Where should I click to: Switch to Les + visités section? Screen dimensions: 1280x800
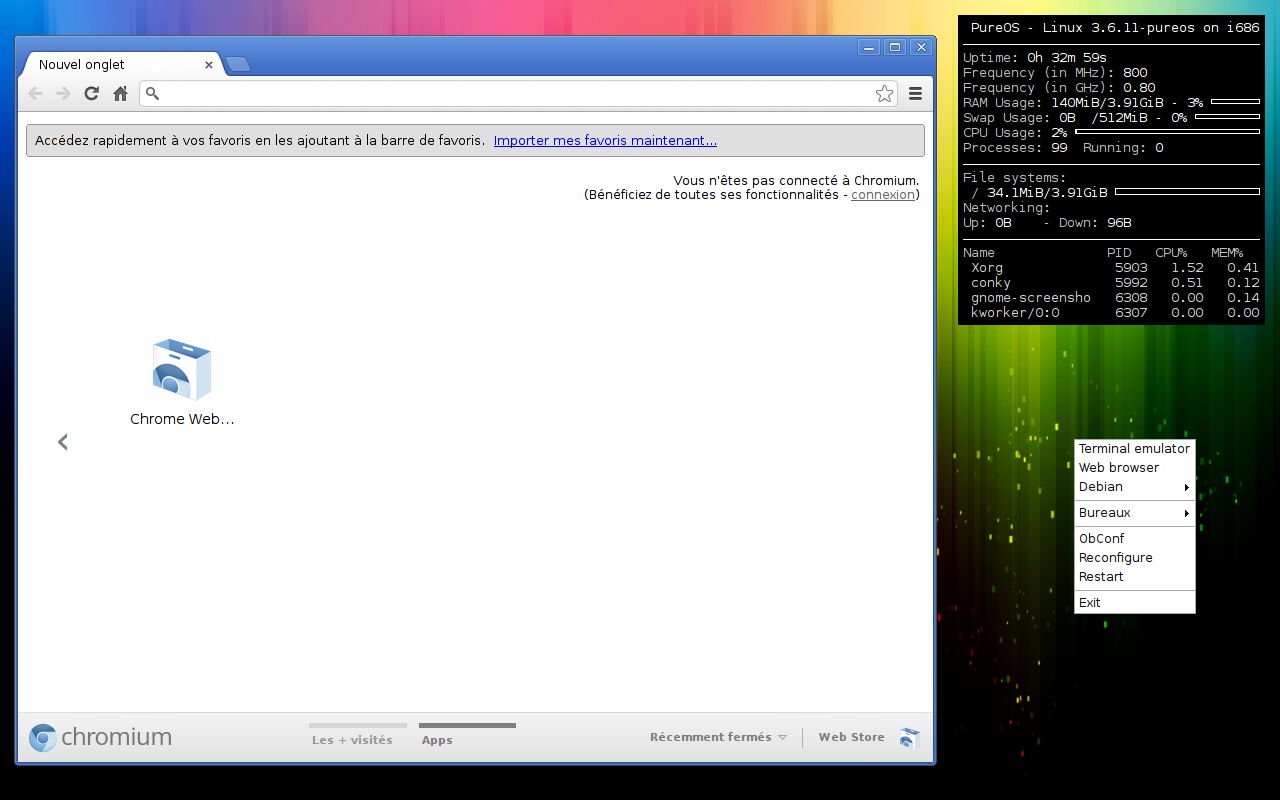[352, 740]
